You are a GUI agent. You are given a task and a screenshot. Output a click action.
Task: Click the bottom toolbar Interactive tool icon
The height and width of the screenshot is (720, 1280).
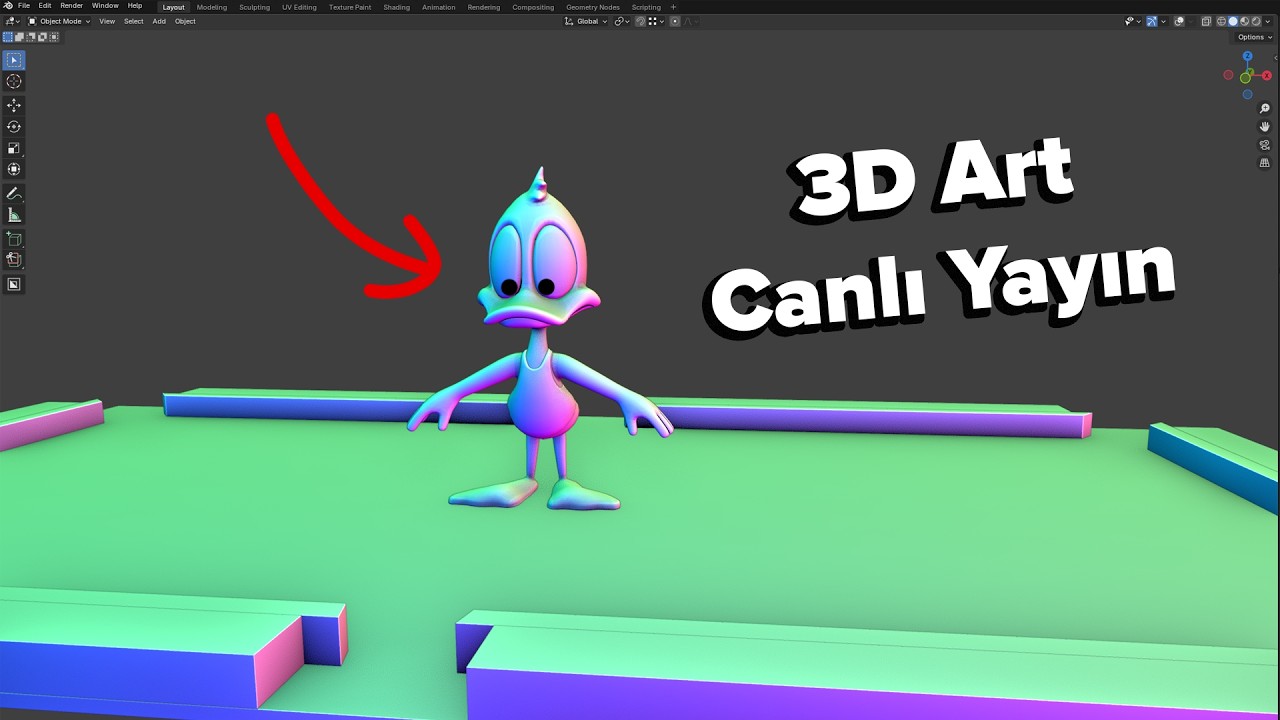coord(14,284)
